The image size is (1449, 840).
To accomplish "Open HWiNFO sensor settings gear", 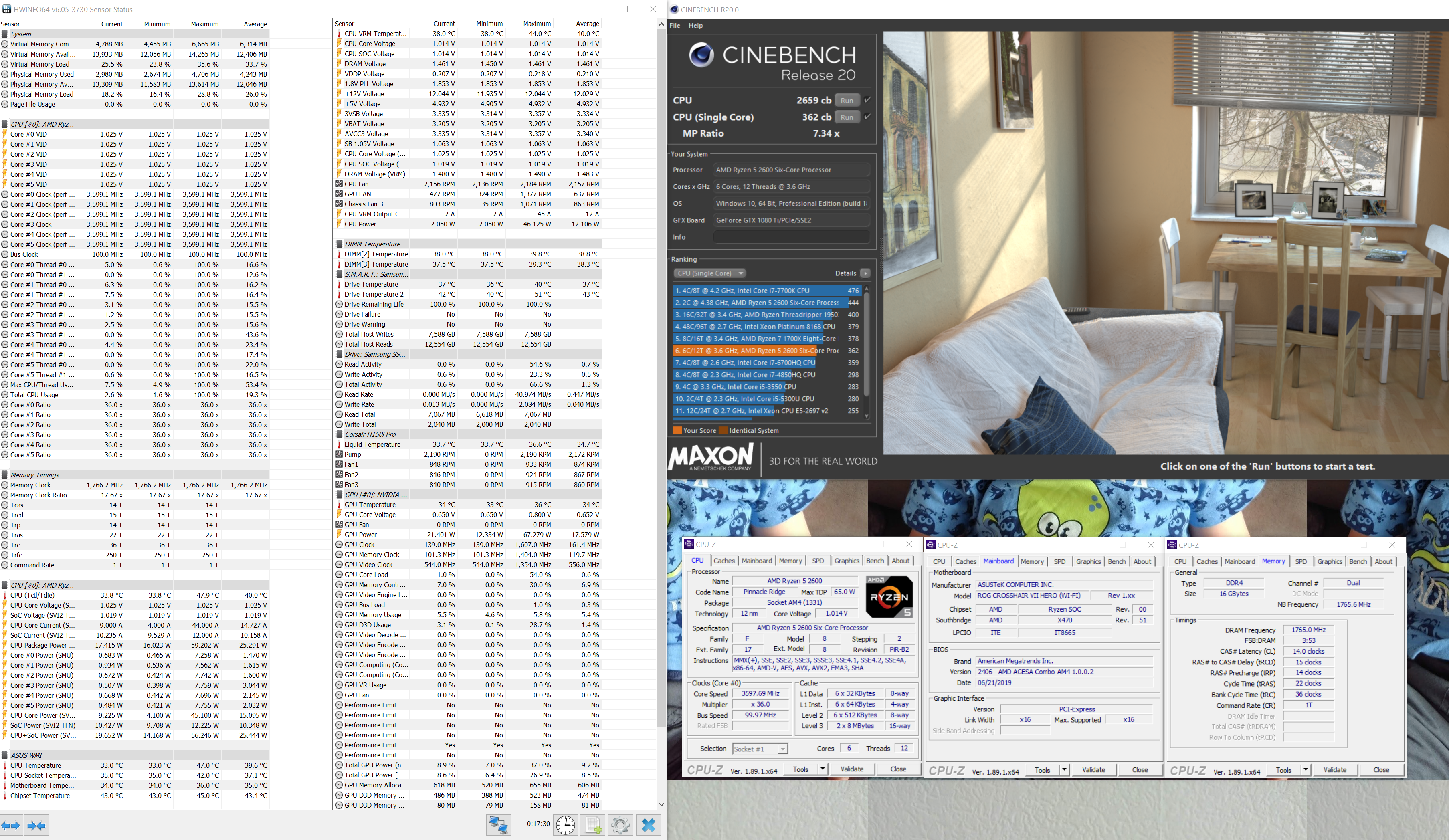I will [620, 825].
